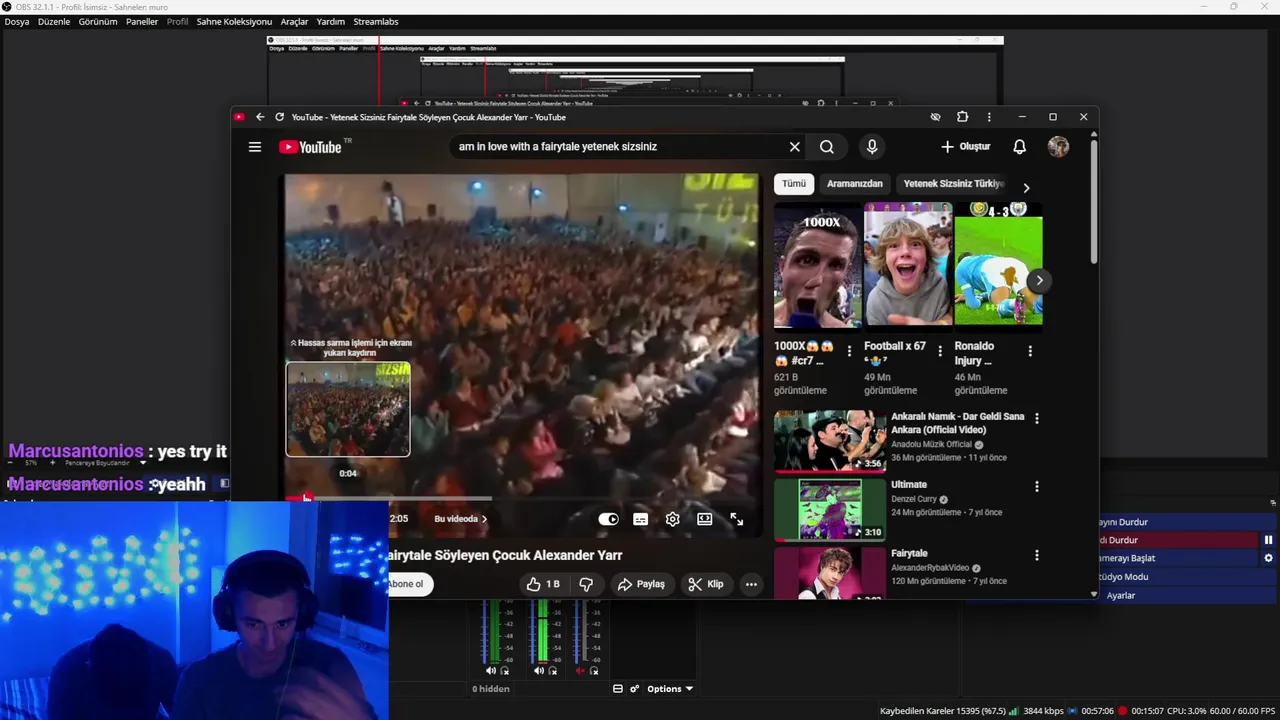Switch the player to theater mode
The width and height of the screenshot is (1280, 720).
pos(705,519)
